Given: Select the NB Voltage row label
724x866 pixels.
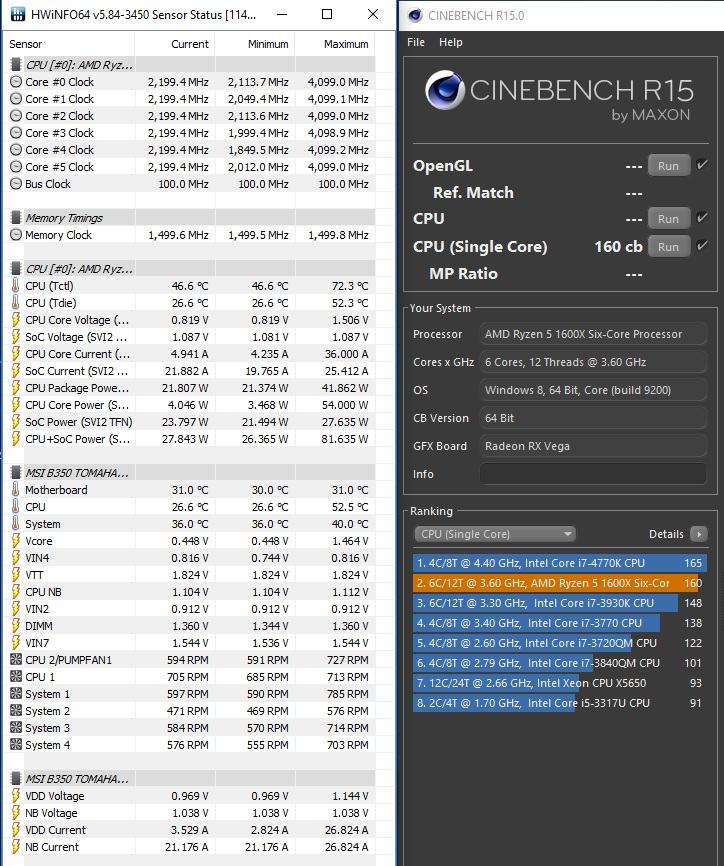Looking at the screenshot, I should point(51,813).
